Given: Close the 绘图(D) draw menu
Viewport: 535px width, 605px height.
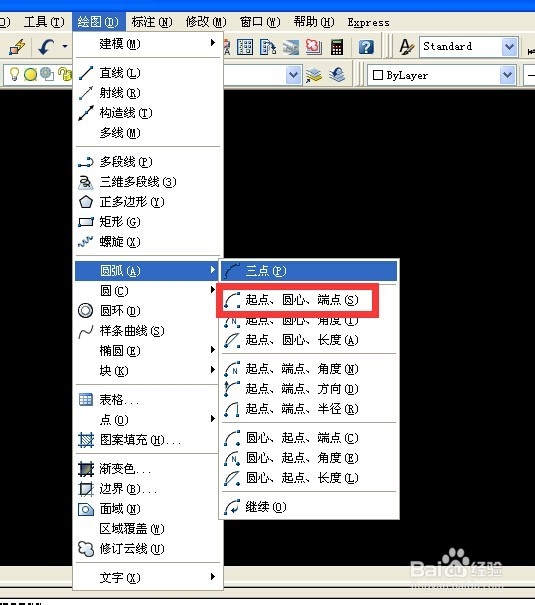Looking at the screenshot, I should (x=98, y=22).
